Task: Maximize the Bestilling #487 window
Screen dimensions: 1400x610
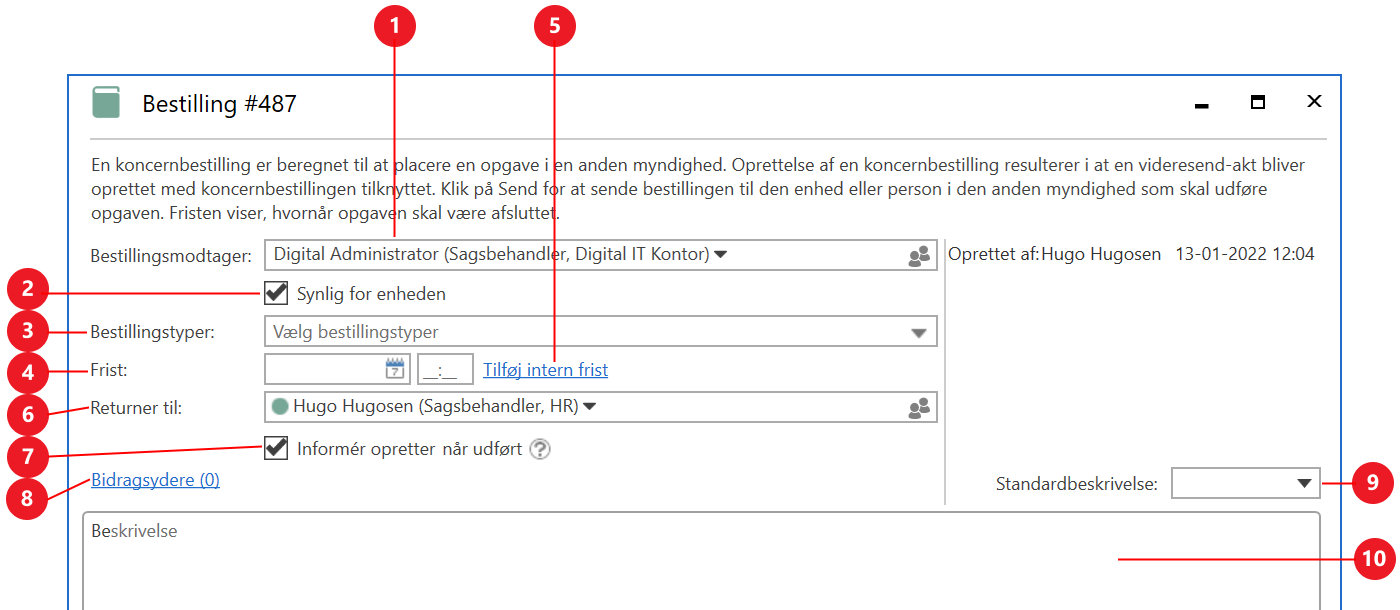Action: pyautogui.click(x=1258, y=102)
